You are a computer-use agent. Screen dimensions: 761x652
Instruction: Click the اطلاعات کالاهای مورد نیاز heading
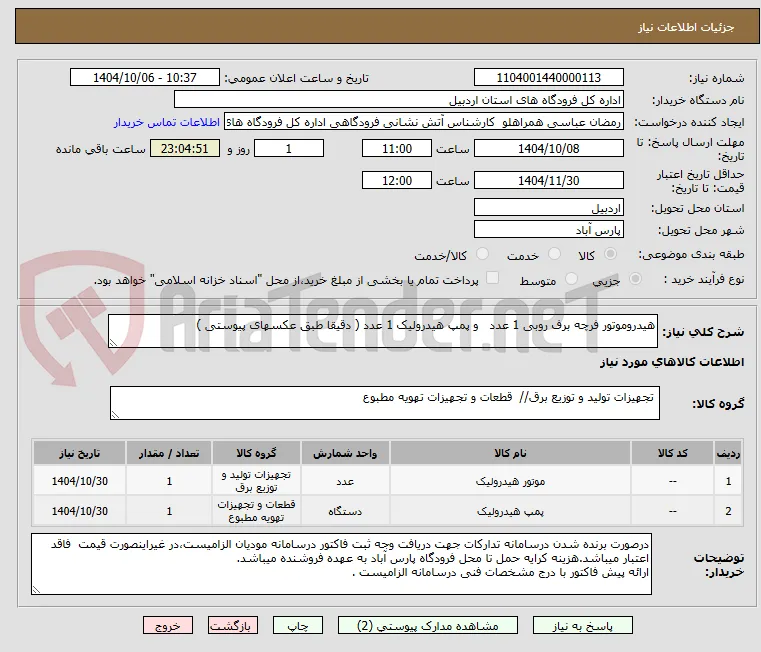[x=672, y=362]
